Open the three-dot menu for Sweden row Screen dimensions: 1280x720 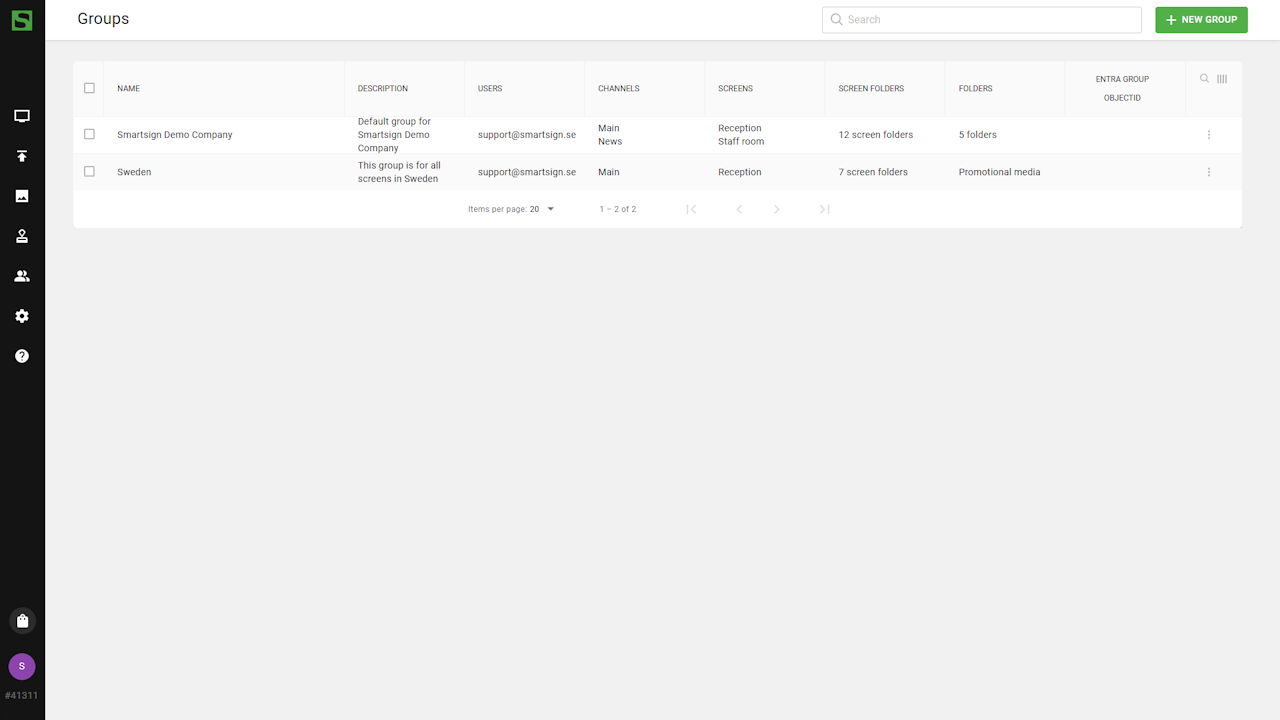click(1209, 172)
